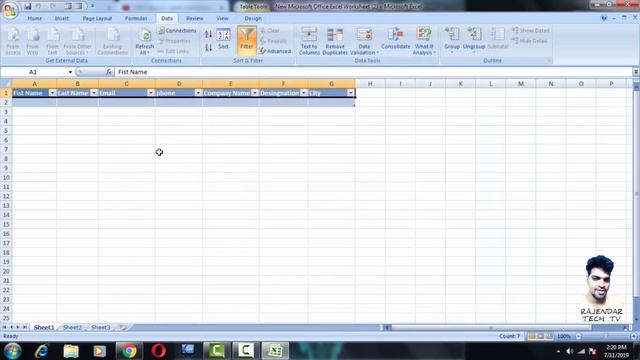
Task: Open Fist Name filter dropdown
Action: [52, 93]
